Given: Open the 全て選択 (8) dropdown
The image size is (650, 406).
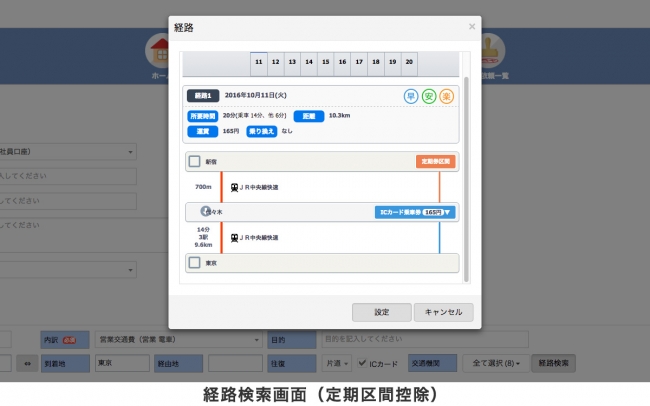Looking at the screenshot, I should tap(497, 363).
